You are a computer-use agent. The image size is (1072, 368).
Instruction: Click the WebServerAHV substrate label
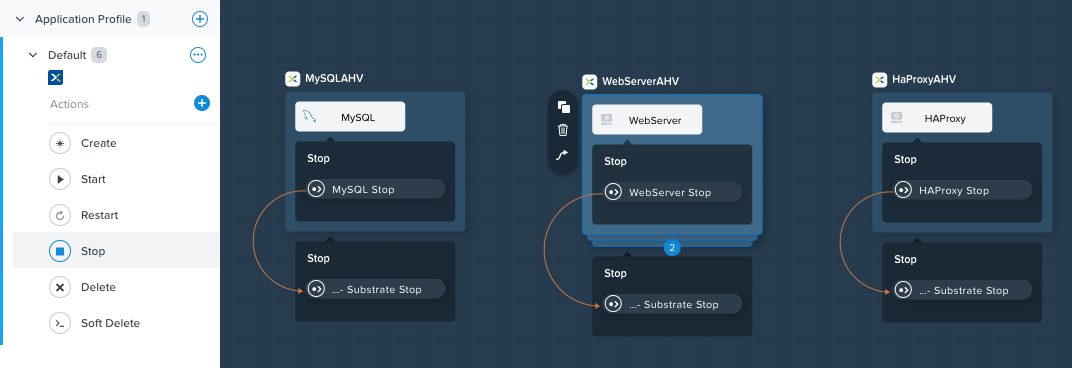coord(641,82)
